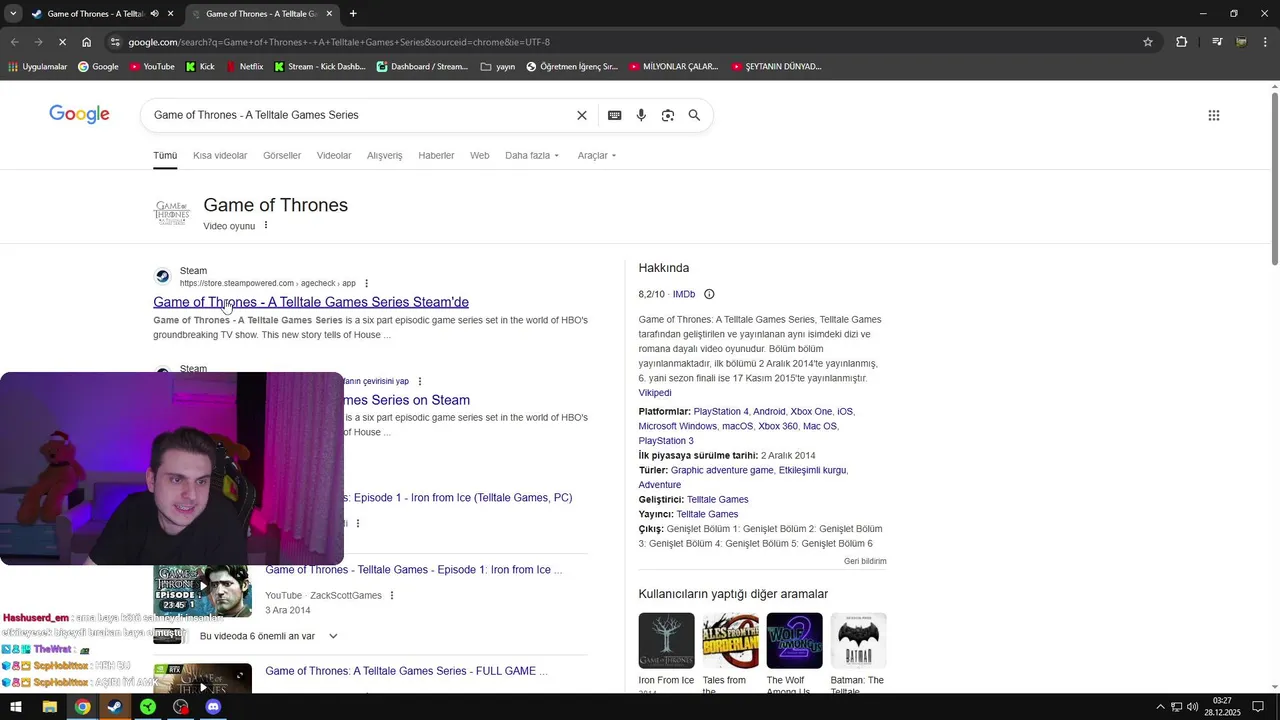Open more options for first Steam result

click(x=367, y=283)
